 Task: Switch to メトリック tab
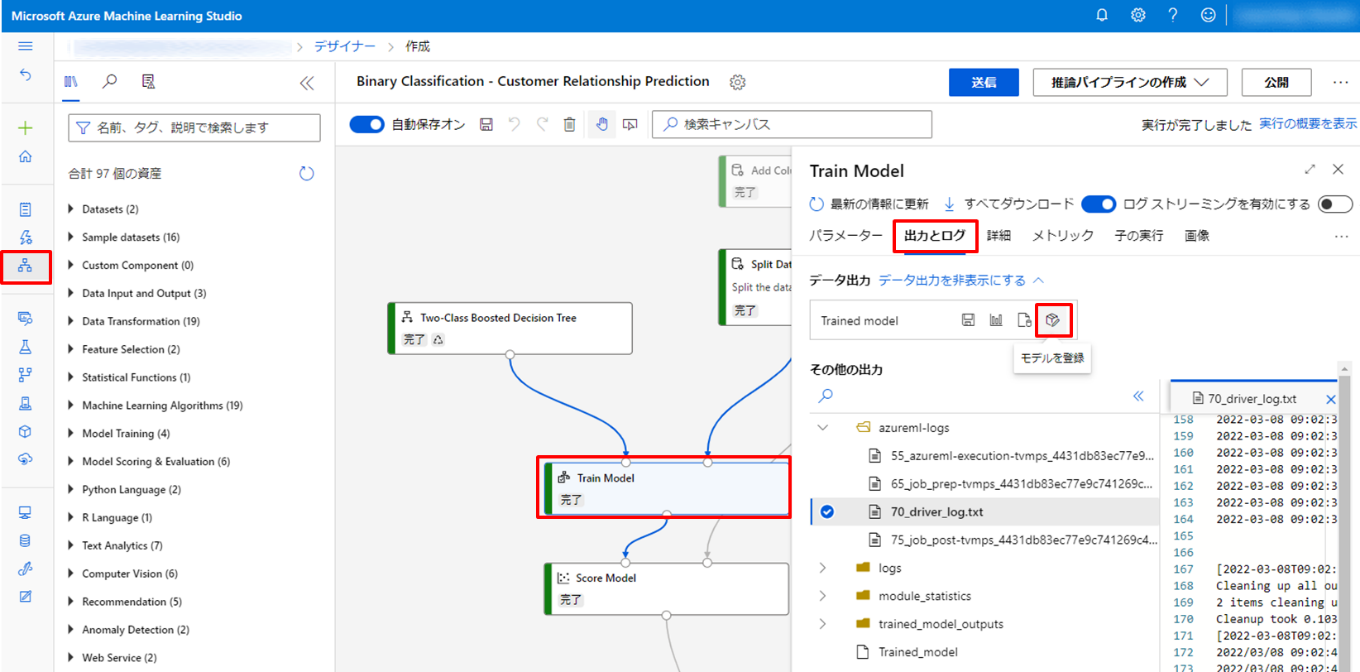pos(1063,236)
